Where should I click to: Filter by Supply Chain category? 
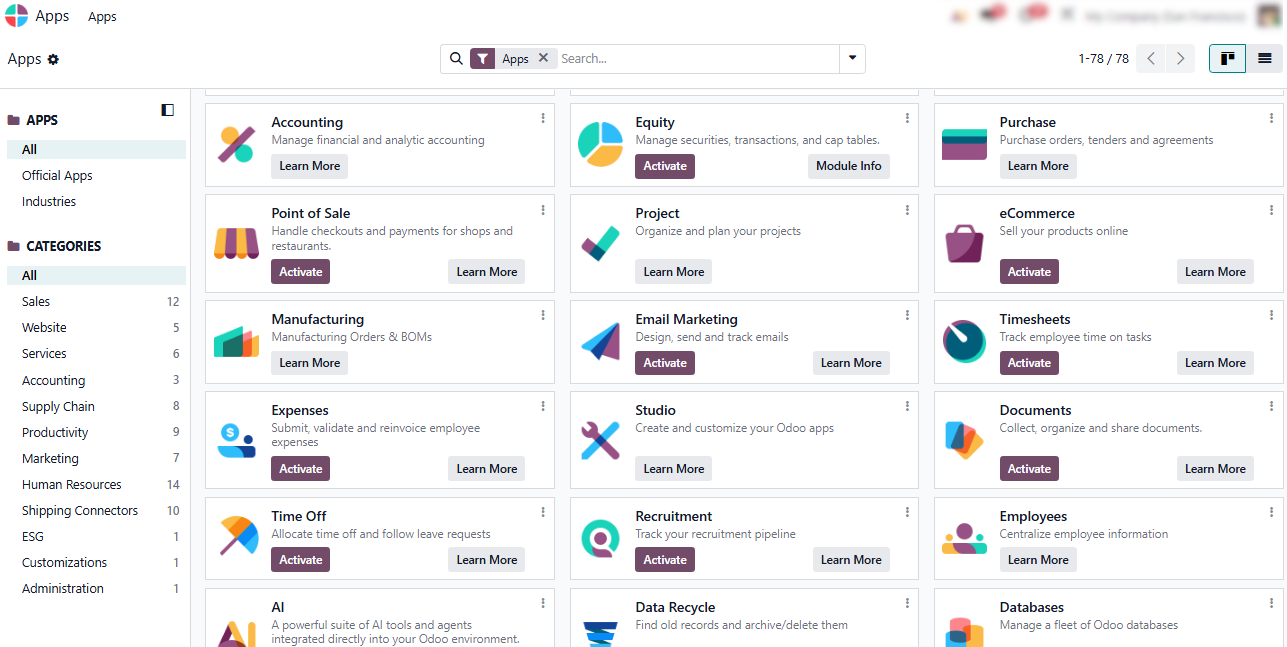point(96,406)
